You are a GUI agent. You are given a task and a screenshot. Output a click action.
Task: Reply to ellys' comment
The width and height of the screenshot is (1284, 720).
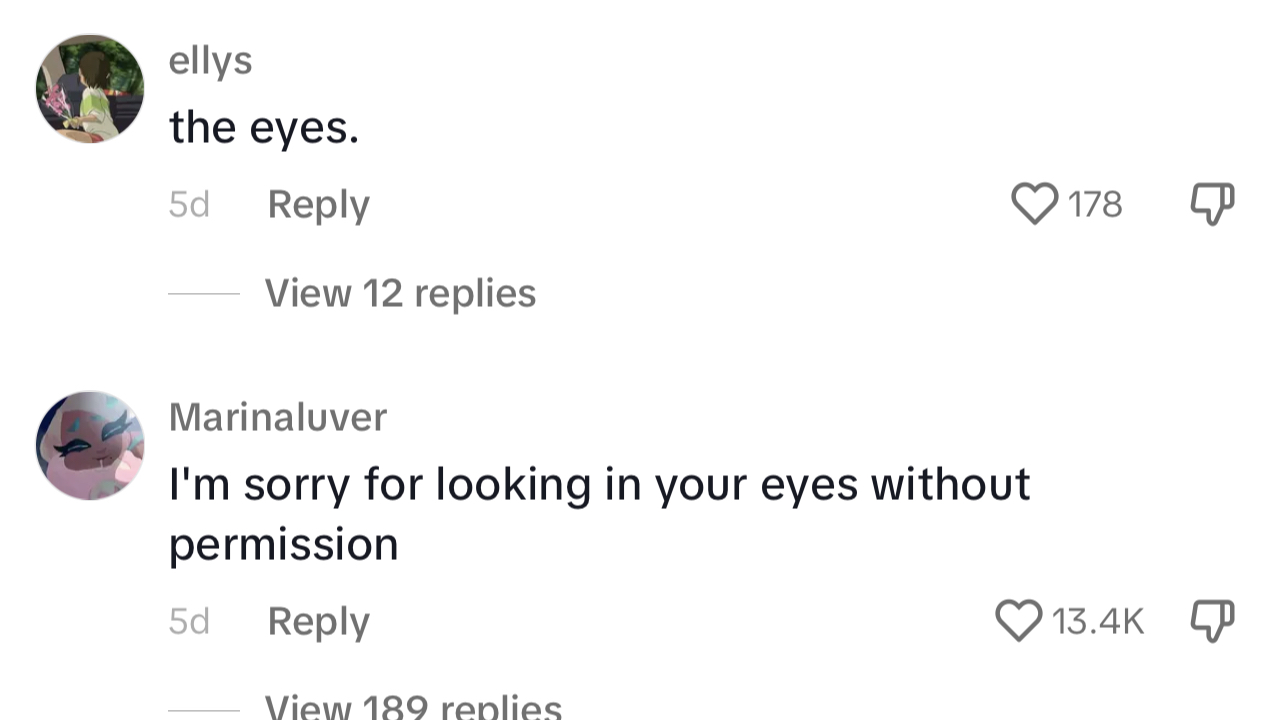point(318,205)
